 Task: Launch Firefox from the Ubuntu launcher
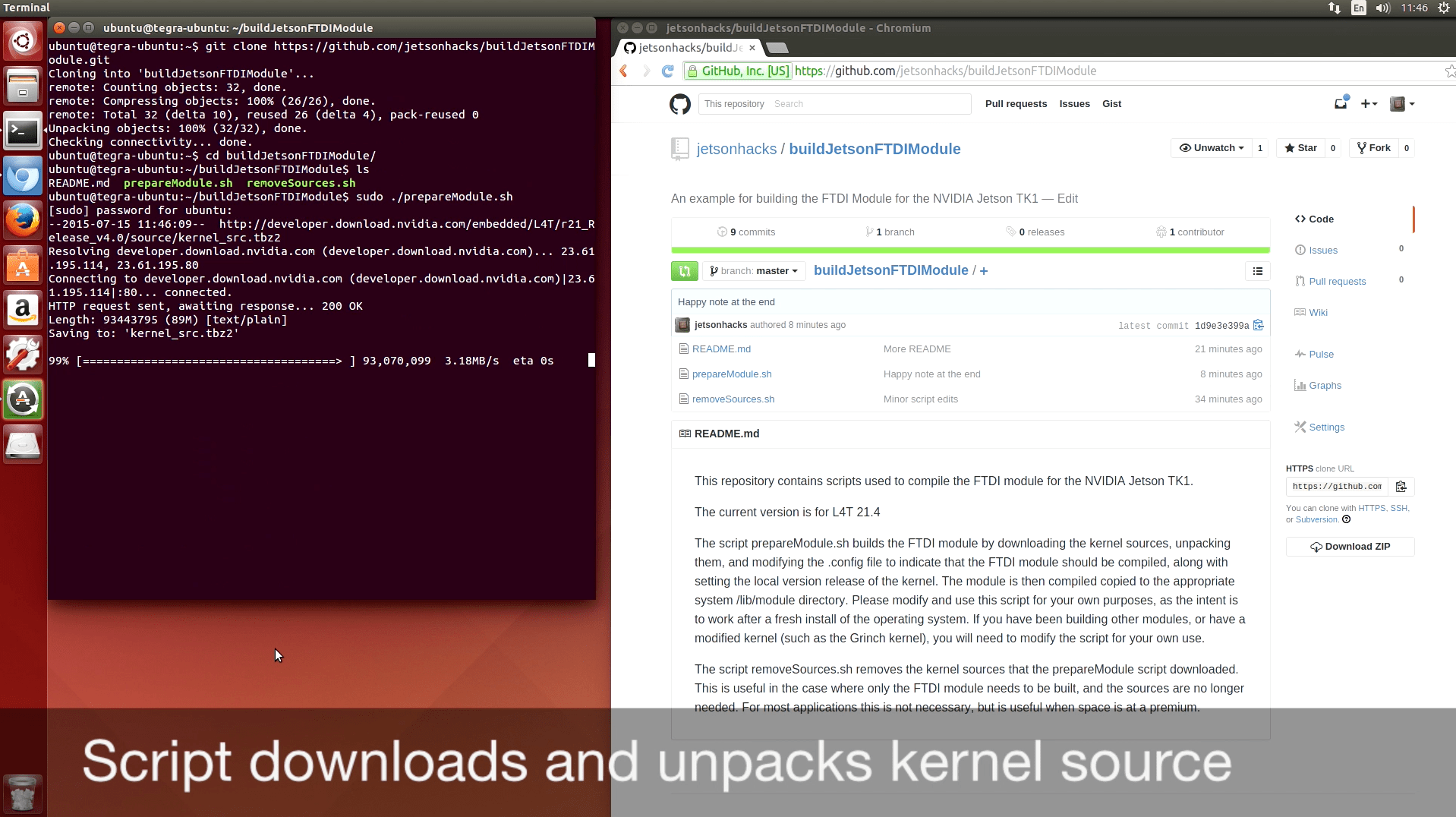click(x=23, y=221)
